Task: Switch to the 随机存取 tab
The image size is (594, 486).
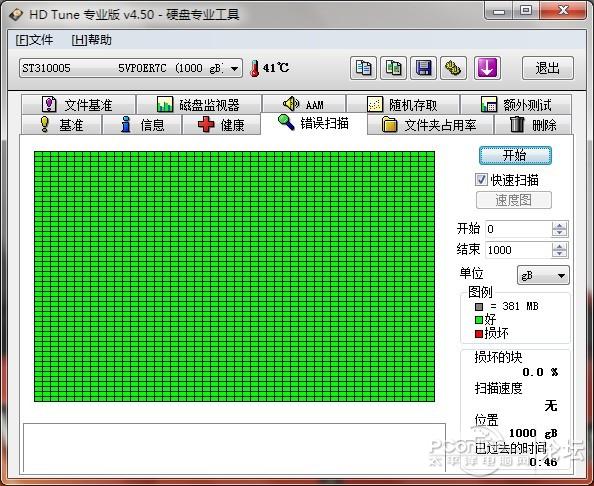Action: [x=403, y=105]
